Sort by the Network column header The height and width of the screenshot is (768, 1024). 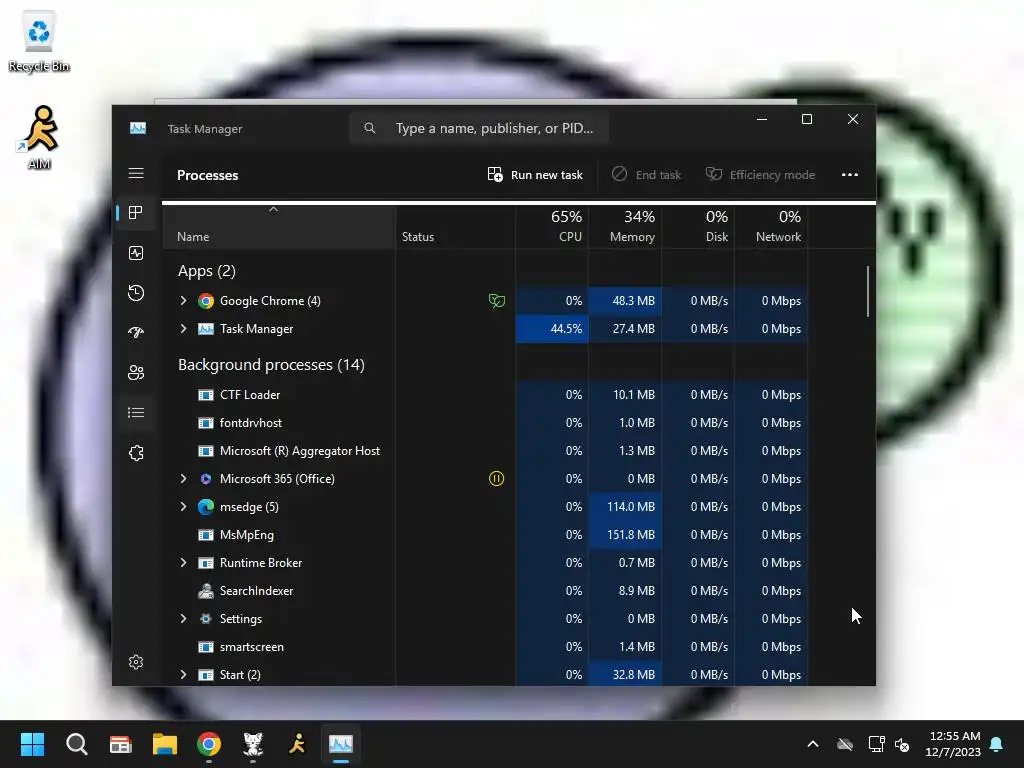click(771, 227)
